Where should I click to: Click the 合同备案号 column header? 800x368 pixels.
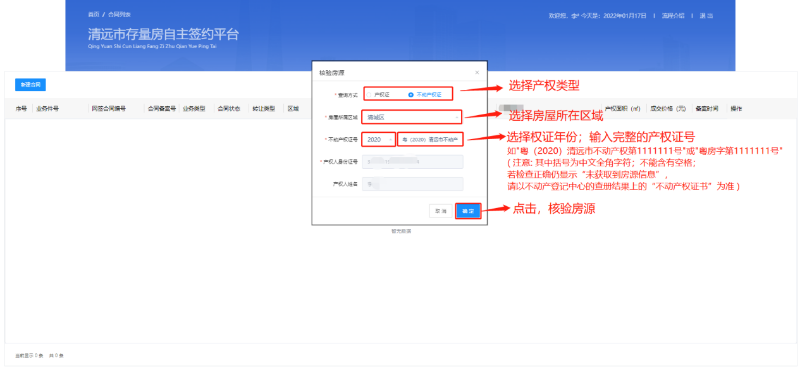pyautogui.click(x=162, y=109)
